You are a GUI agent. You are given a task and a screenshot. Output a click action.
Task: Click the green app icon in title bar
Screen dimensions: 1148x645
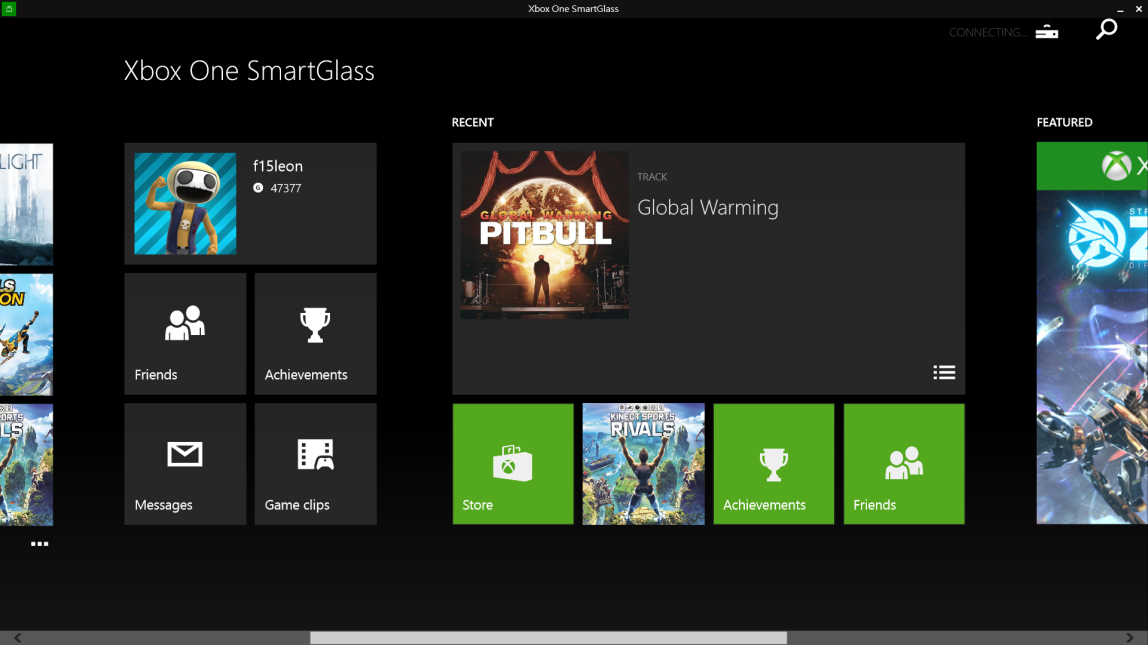point(9,8)
